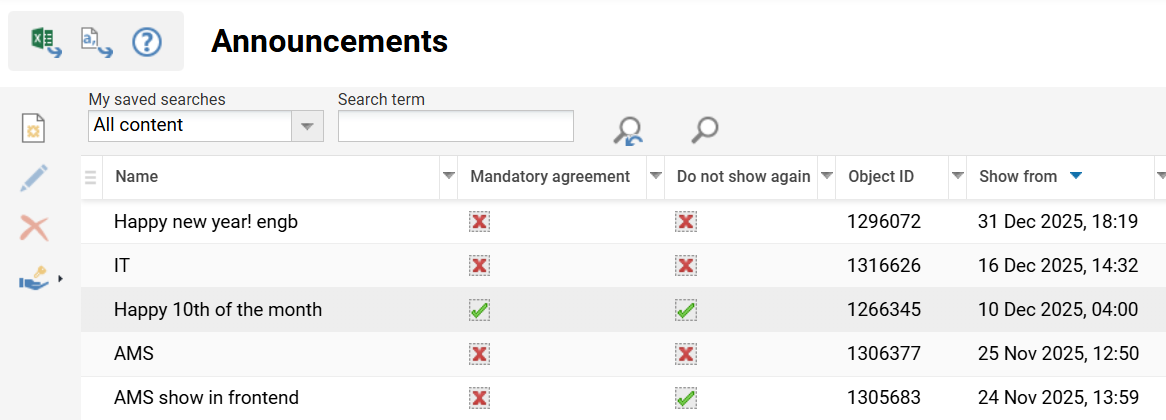Image resolution: width=1166 pixels, height=420 pixels.
Task: Toggle Do not show again for the IT row
Action: [686, 265]
